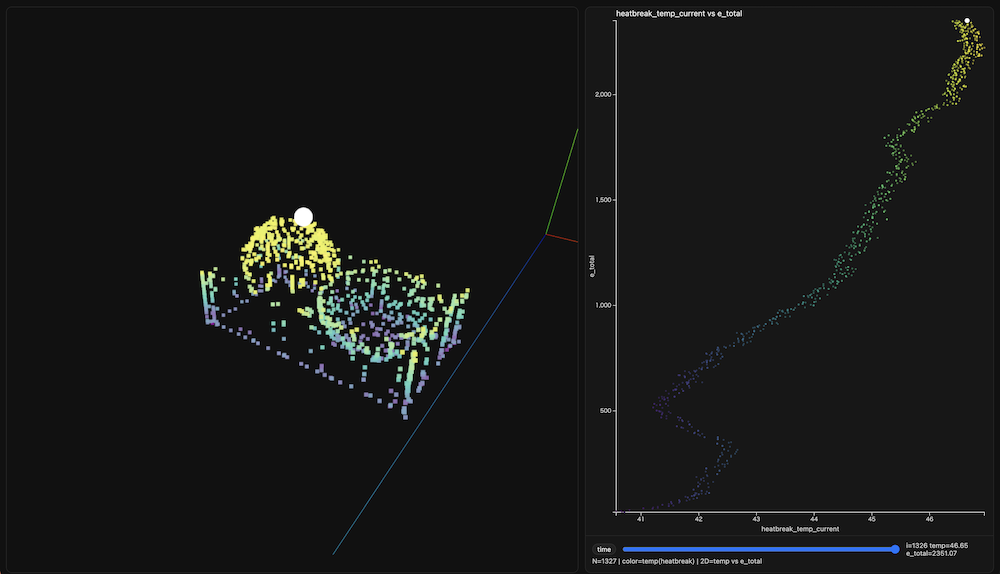Click the 41 tick on the x-axis
The image size is (1000, 574).
[641, 519]
